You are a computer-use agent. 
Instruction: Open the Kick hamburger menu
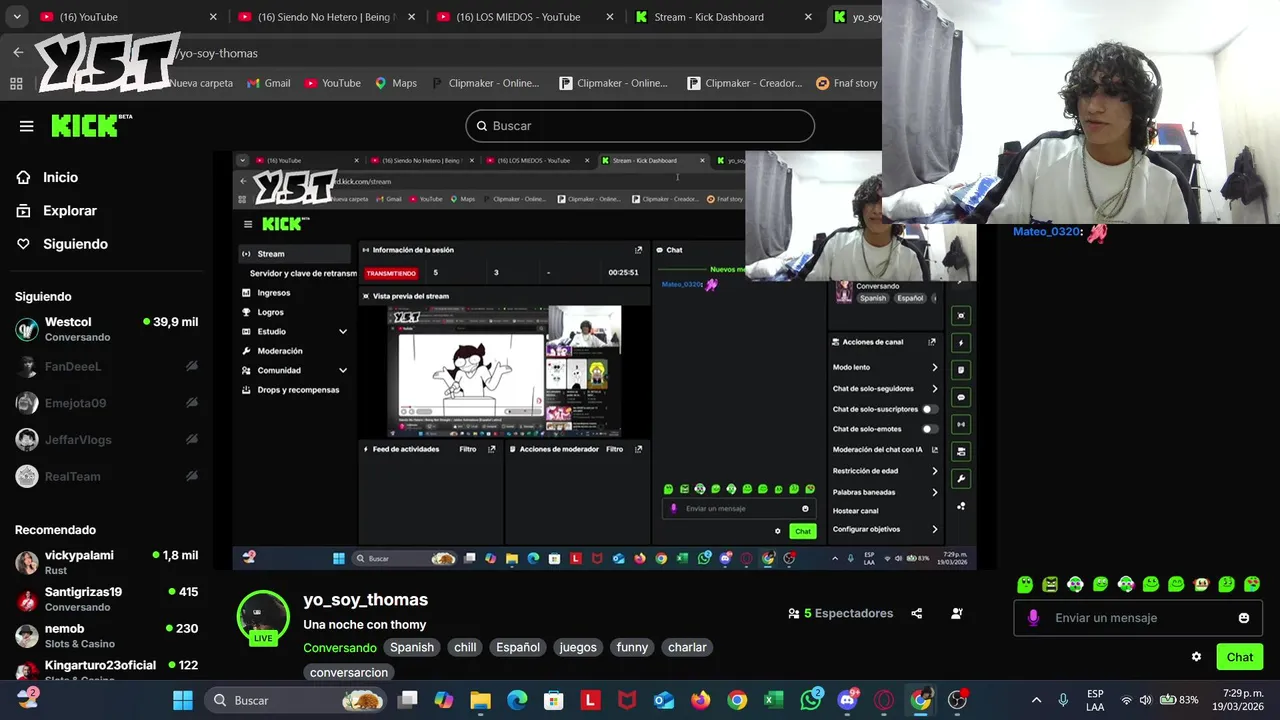pyautogui.click(x=26, y=126)
